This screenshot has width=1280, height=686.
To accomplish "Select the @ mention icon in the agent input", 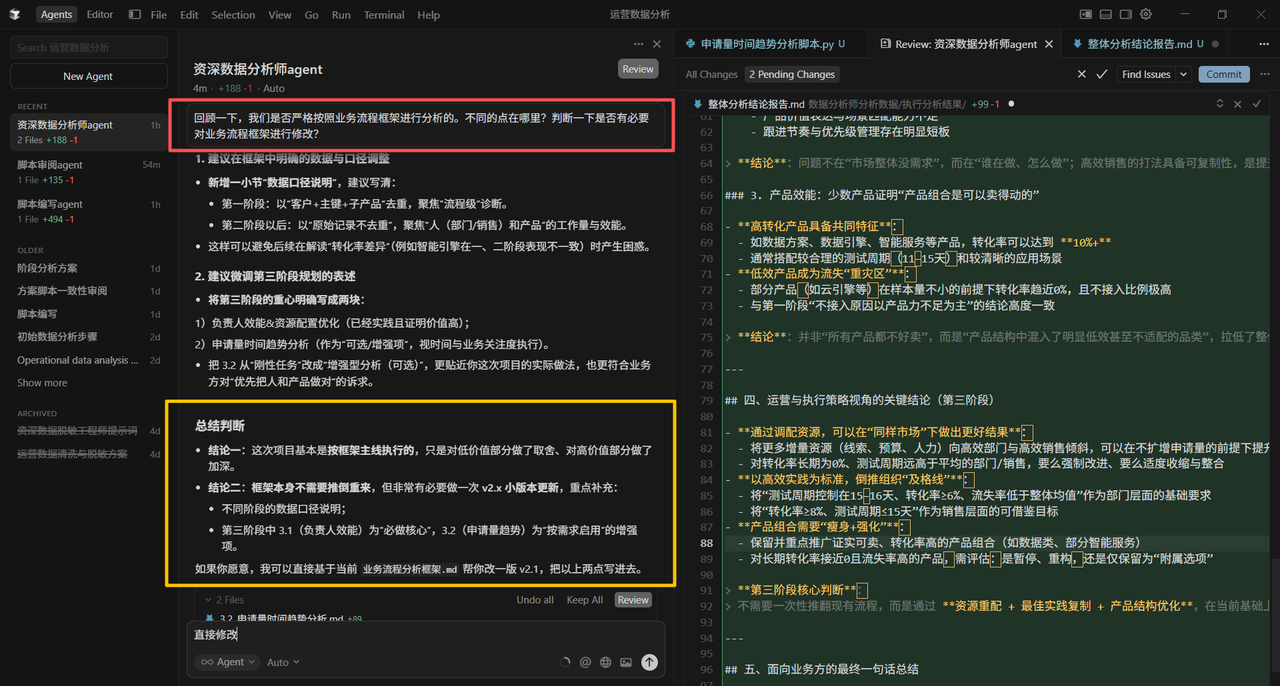I will click(x=585, y=661).
